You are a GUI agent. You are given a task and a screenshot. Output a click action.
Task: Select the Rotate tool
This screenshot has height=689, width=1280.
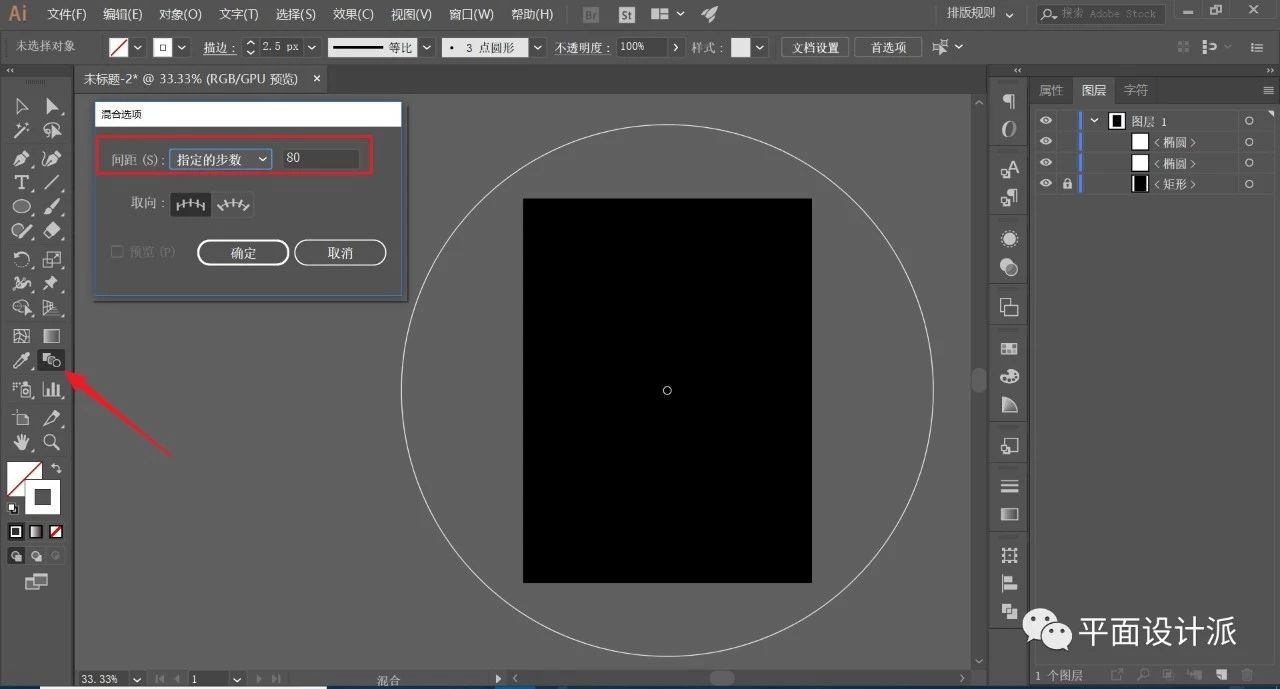click(x=21, y=260)
